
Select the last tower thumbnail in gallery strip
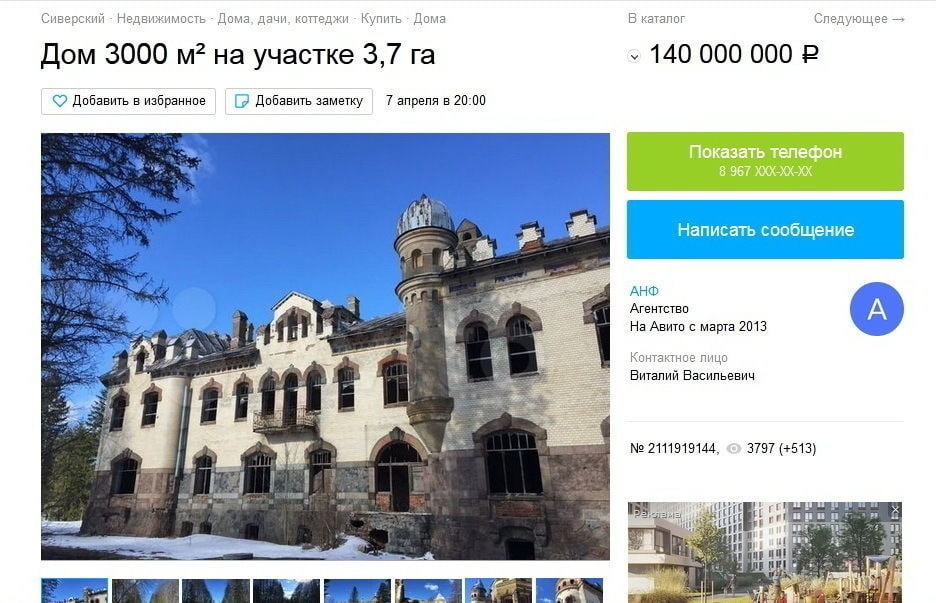click(569, 590)
